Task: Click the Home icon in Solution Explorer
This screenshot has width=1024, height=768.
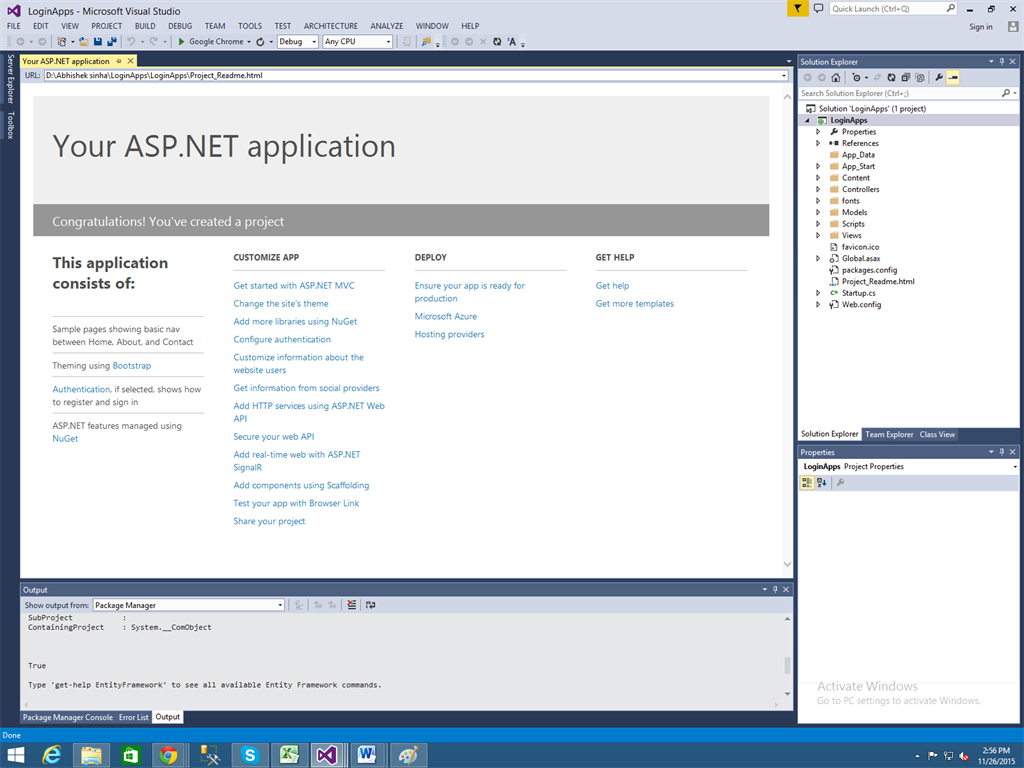Action: (836, 77)
